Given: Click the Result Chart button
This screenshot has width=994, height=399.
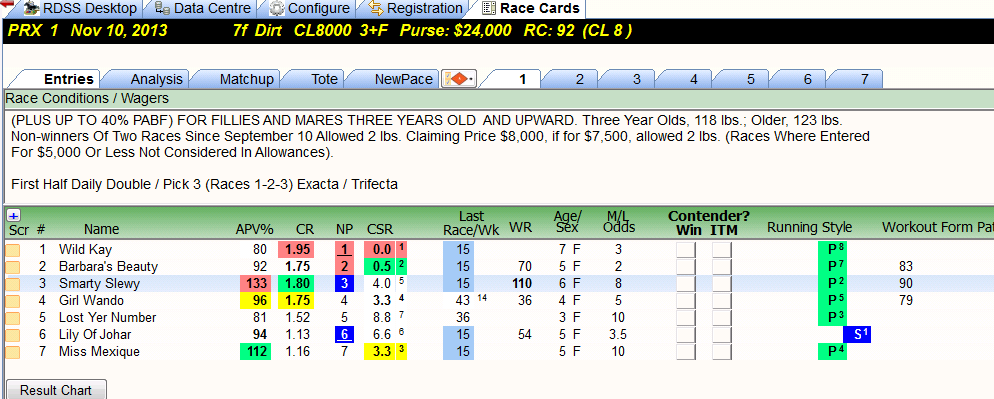Looking at the screenshot, I should (56, 390).
